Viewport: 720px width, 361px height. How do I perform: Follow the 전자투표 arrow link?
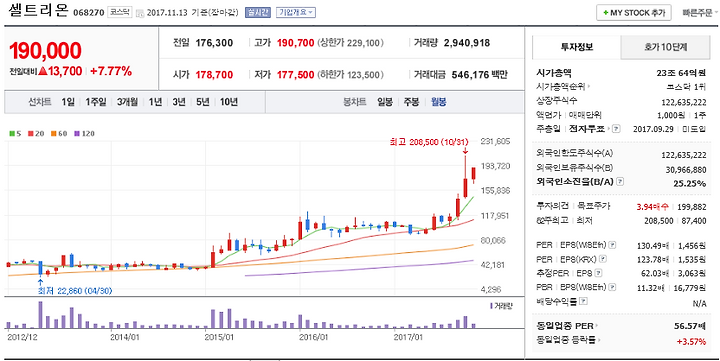point(609,129)
